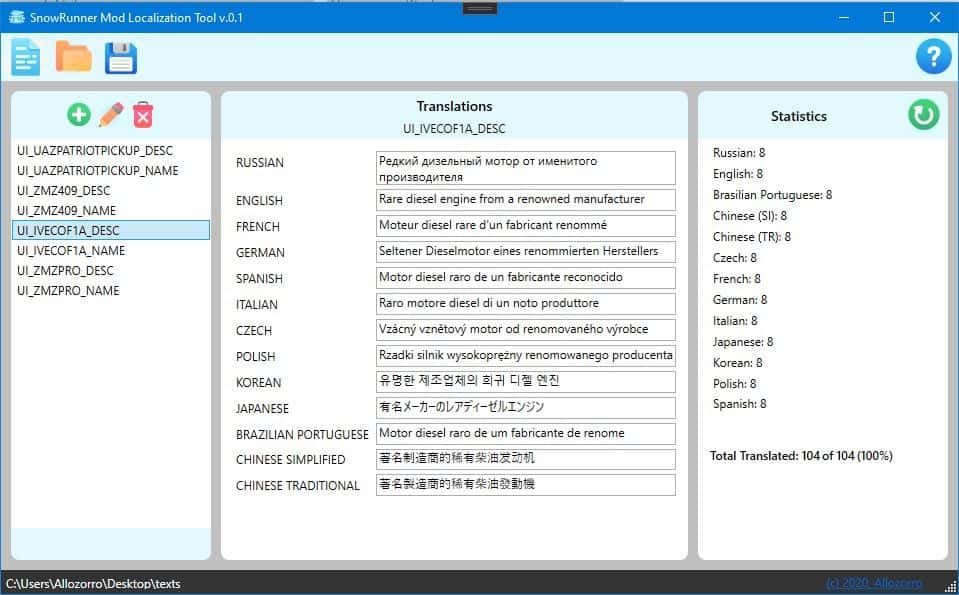This screenshot has height=595, width=959.
Task: Choose UI_IVECOF1A_NAME from the list
Action: click(x=71, y=251)
